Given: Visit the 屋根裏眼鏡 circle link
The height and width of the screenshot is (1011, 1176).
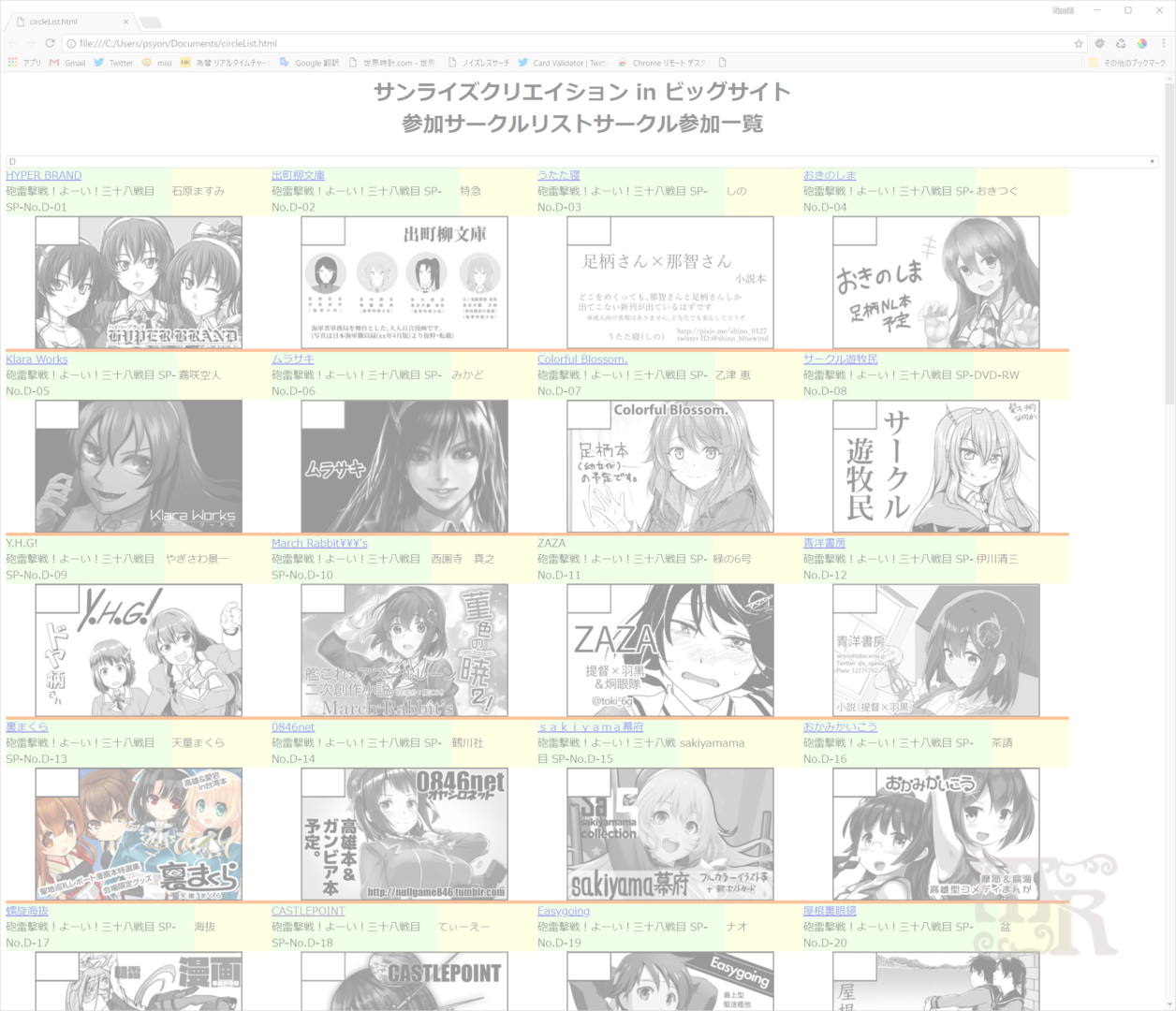Looking at the screenshot, I should 830,911.
